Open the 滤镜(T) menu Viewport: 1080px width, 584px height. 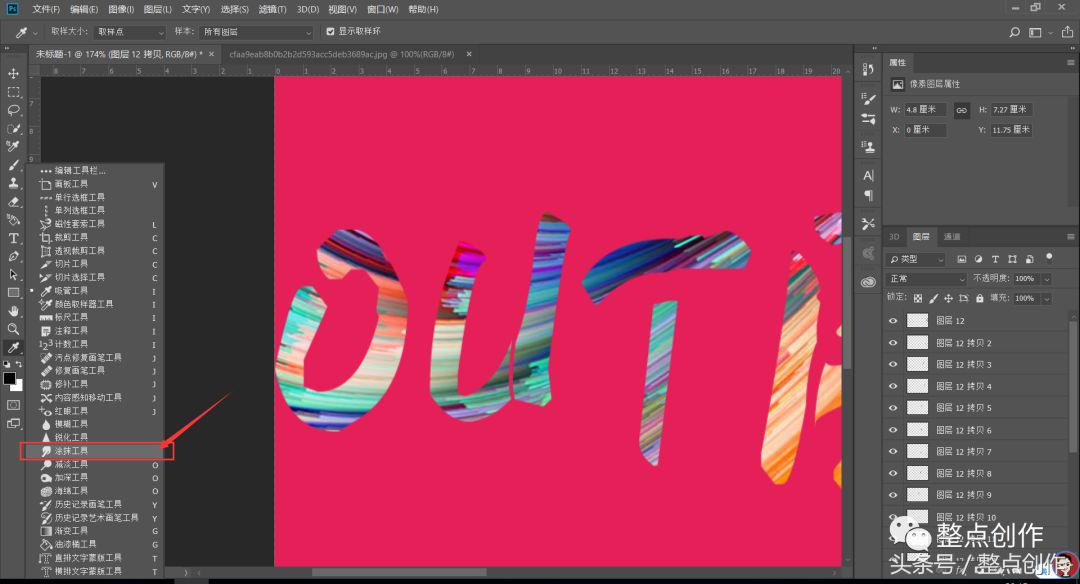click(x=272, y=9)
